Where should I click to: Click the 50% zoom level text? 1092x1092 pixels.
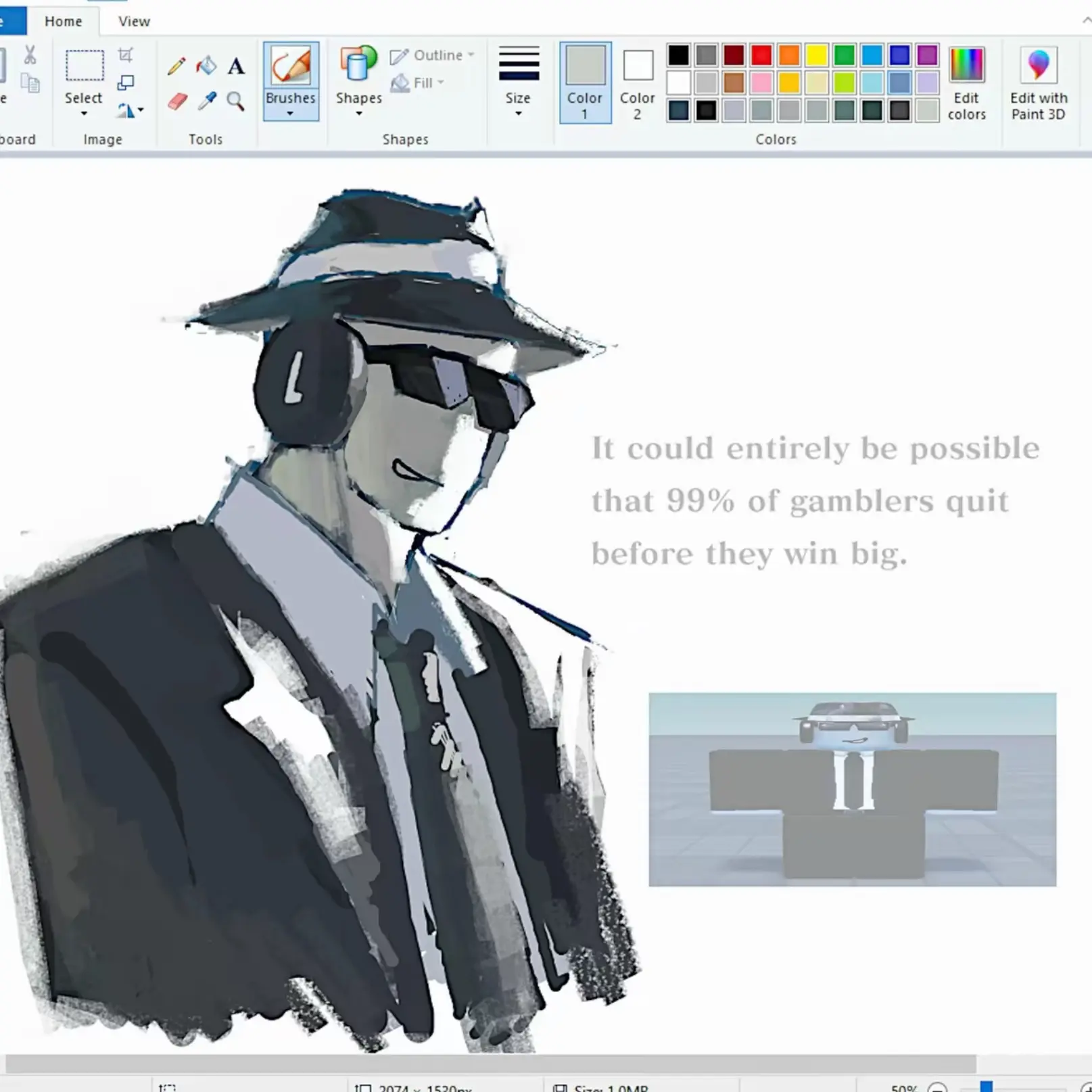coord(903,1087)
